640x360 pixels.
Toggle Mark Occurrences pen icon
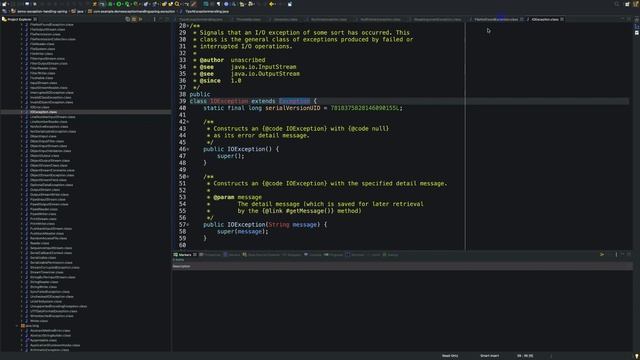click(194, 4)
